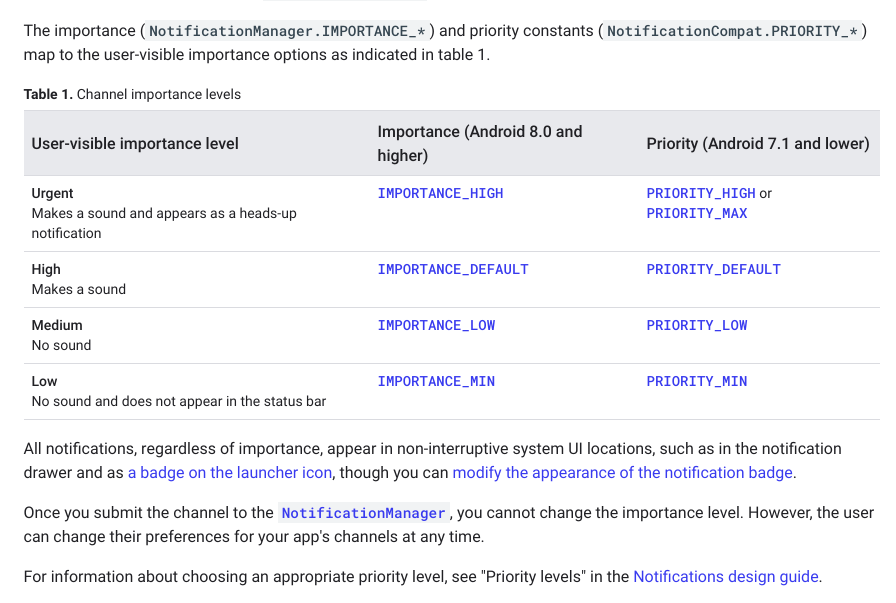
Task: Open the Notifications design guide link
Action: tap(725, 577)
